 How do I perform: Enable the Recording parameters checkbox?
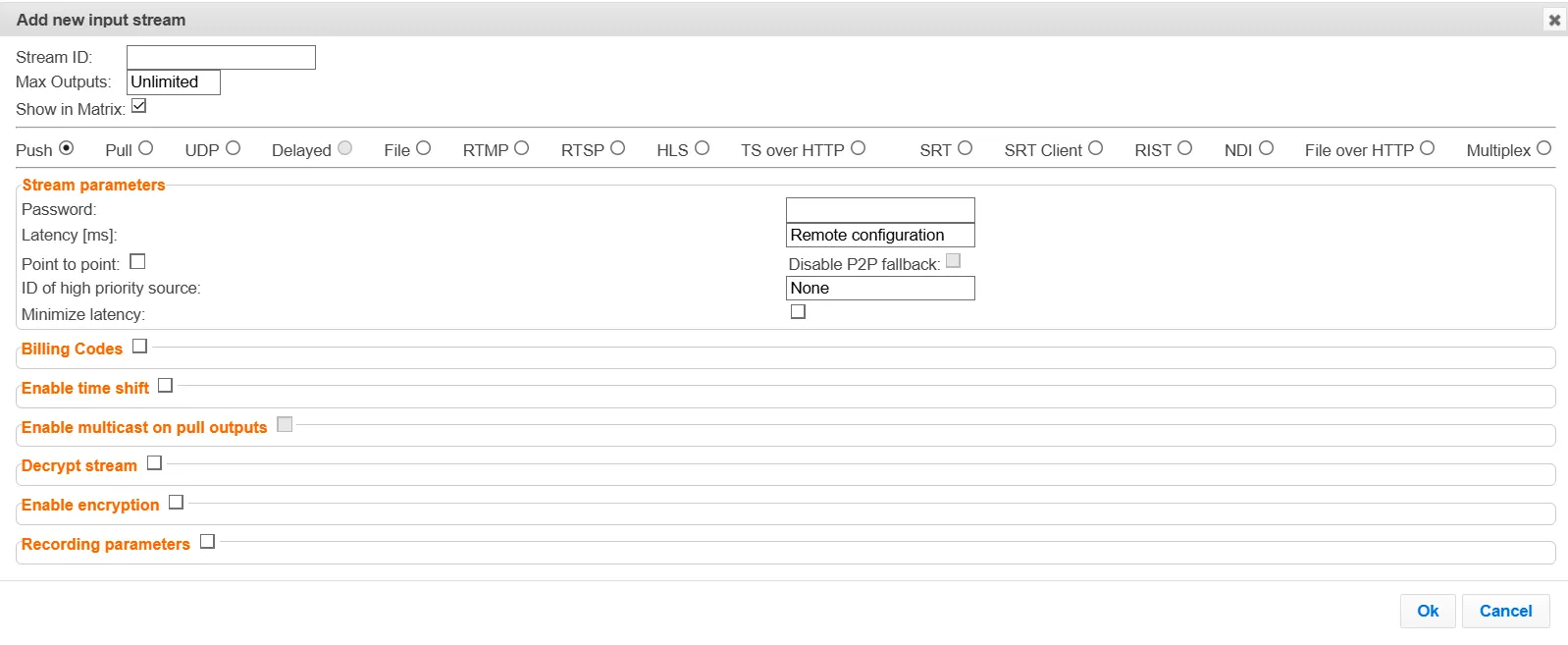click(x=208, y=542)
